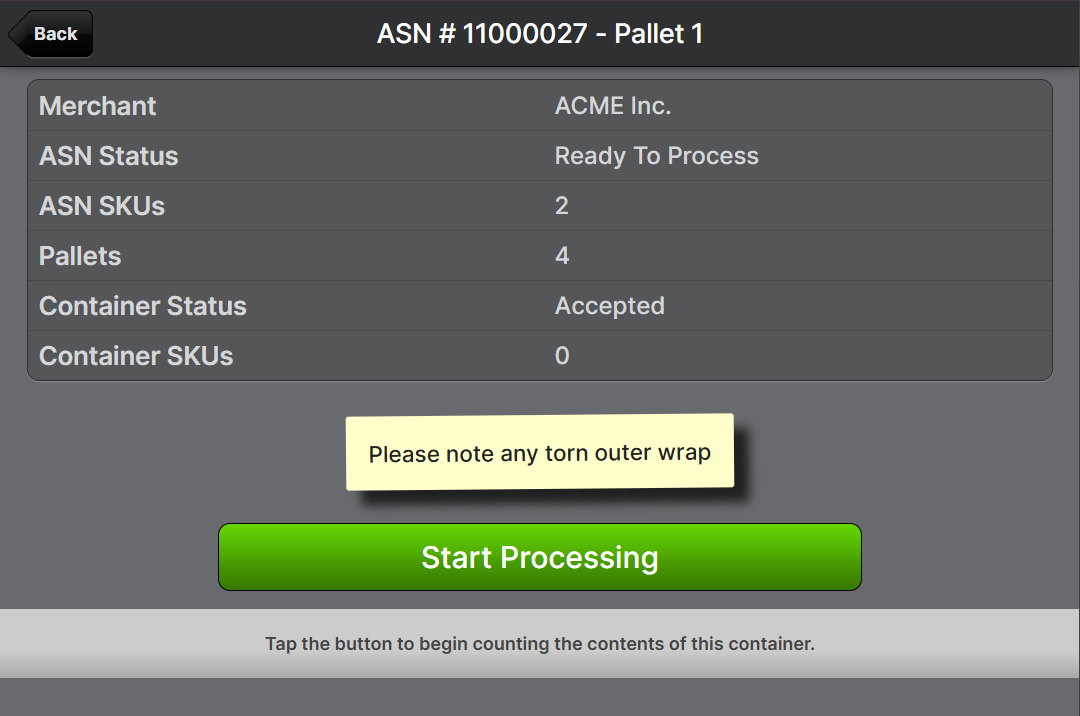Click the instruction text about counting contents
The image size is (1080, 716).
click(x=540, y=644)
